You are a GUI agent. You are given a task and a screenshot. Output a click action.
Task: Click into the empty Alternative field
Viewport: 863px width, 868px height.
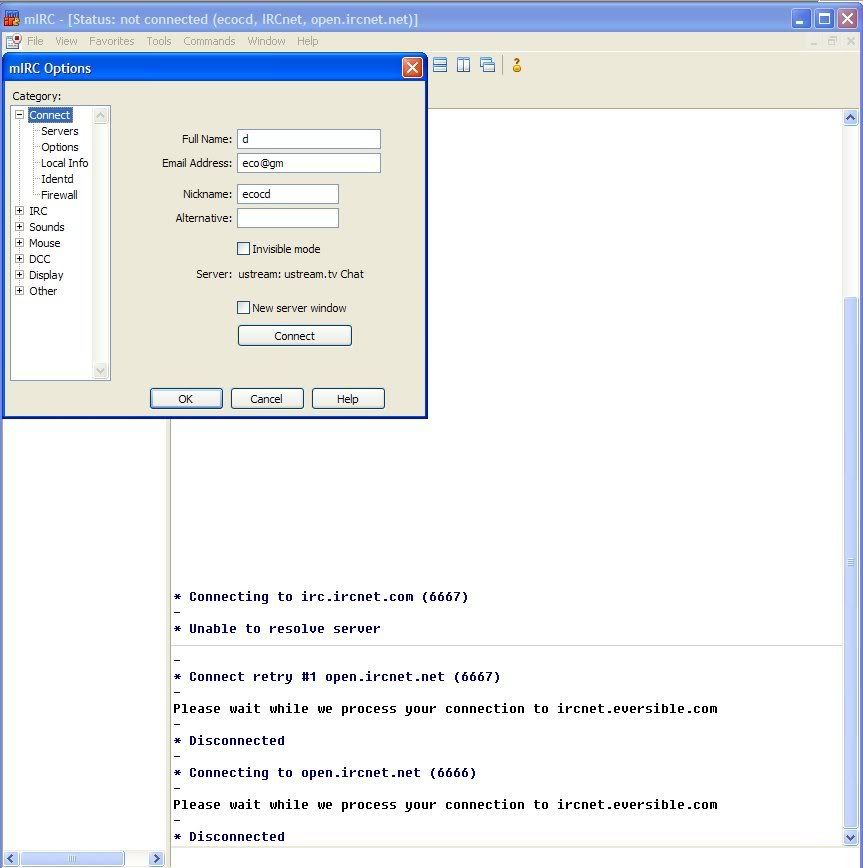point(288,218)
